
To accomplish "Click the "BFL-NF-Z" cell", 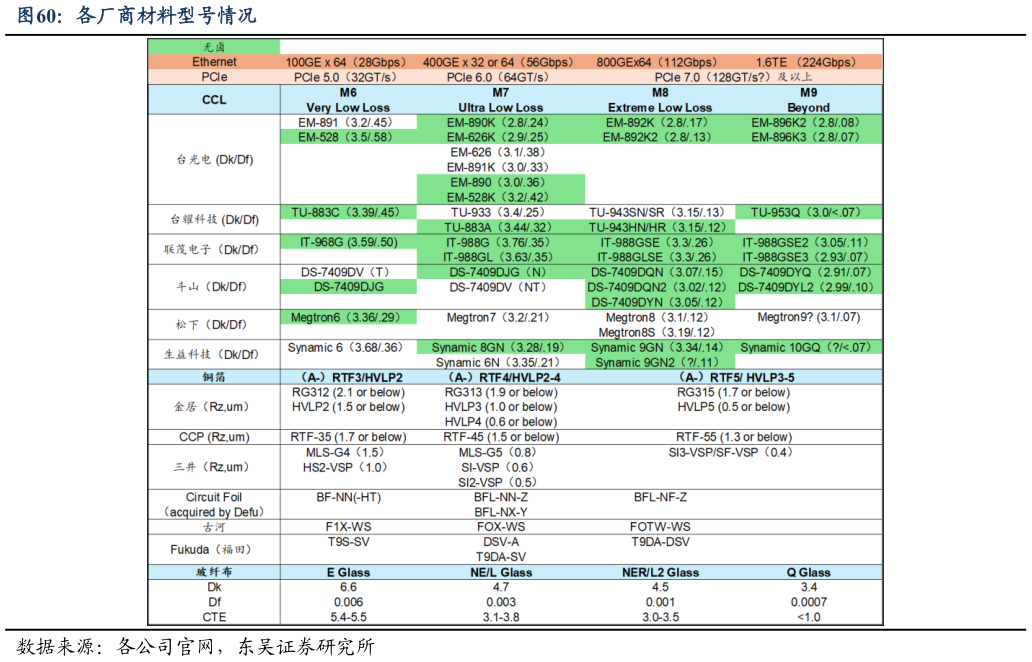I will coord(660,497).
